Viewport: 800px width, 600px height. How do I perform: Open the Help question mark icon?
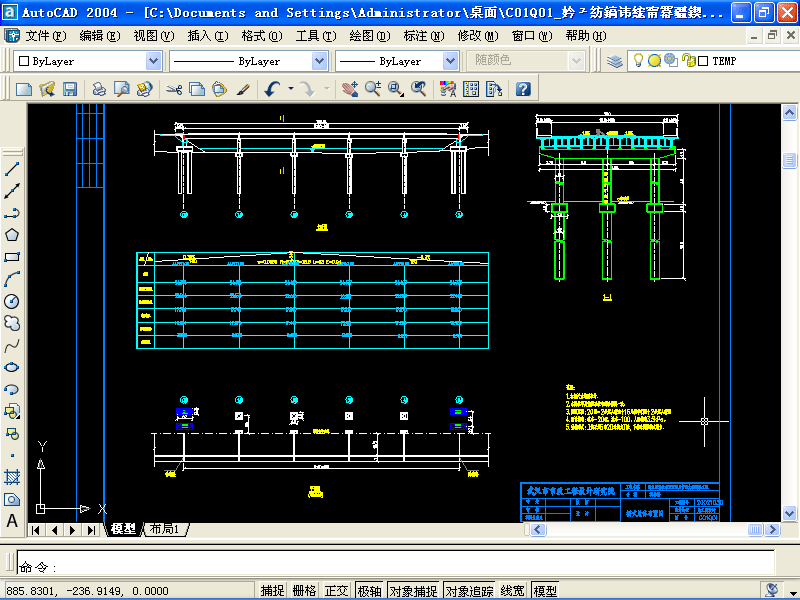[x=523, y=89]
